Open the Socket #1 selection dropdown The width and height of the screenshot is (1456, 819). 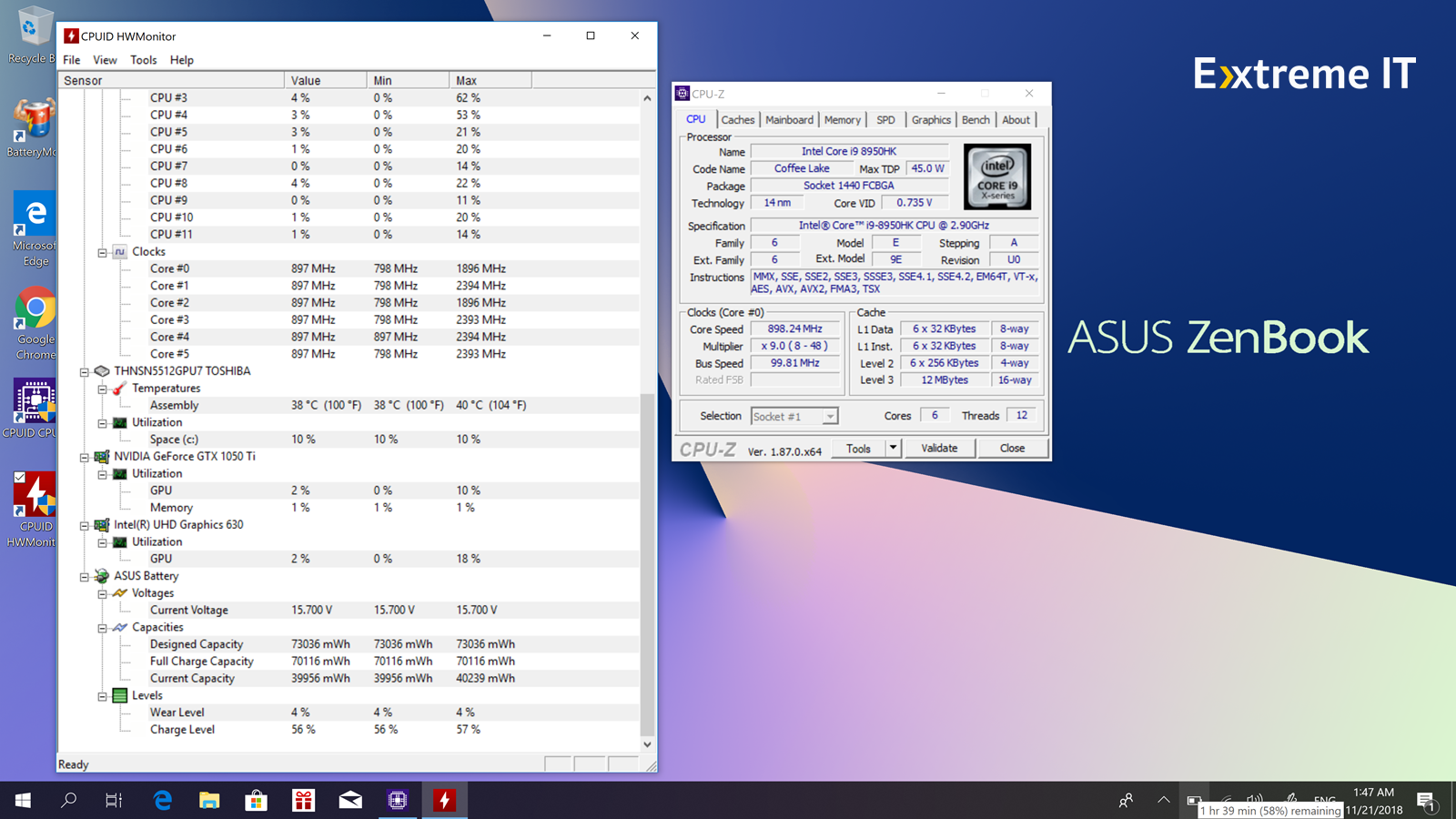[x=829, y=417]
